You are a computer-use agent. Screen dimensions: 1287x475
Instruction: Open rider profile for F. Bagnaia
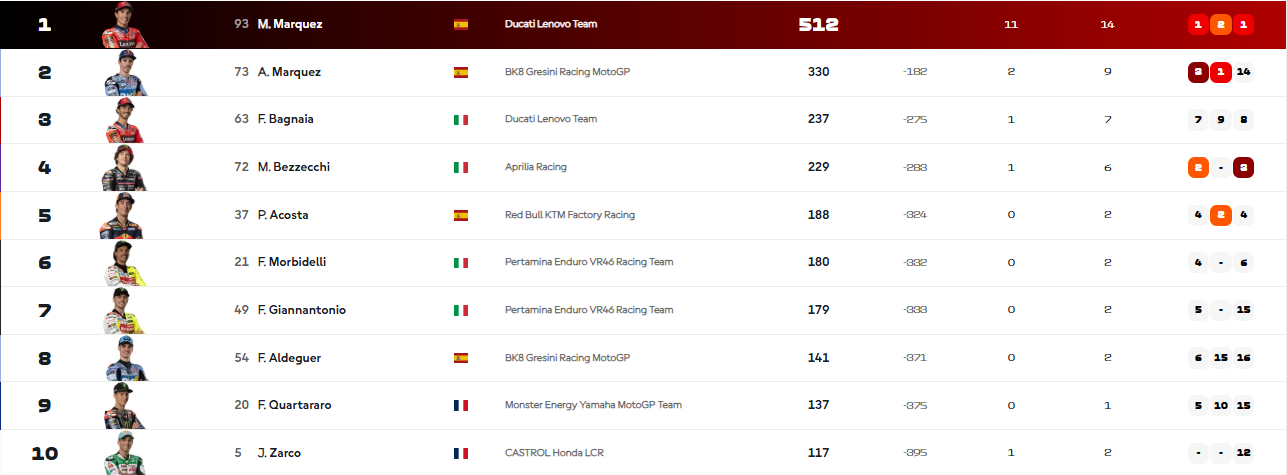tap(286, 119)
